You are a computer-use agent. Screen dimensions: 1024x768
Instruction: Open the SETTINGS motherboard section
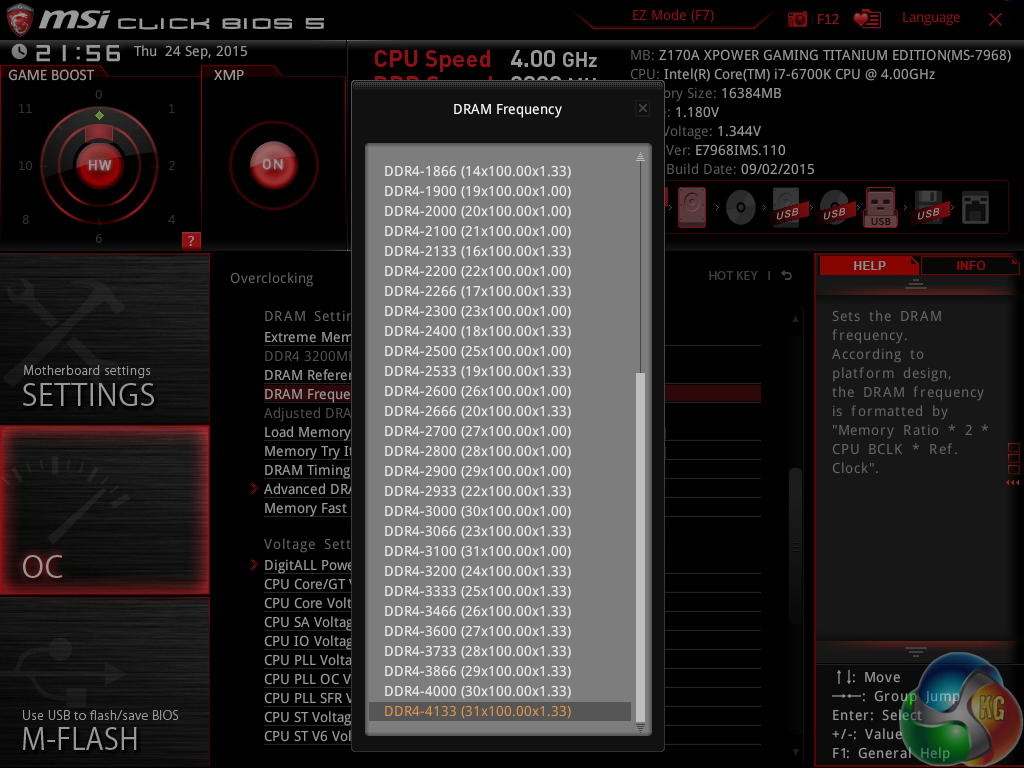pyautogui.click(x=105, y=340)
